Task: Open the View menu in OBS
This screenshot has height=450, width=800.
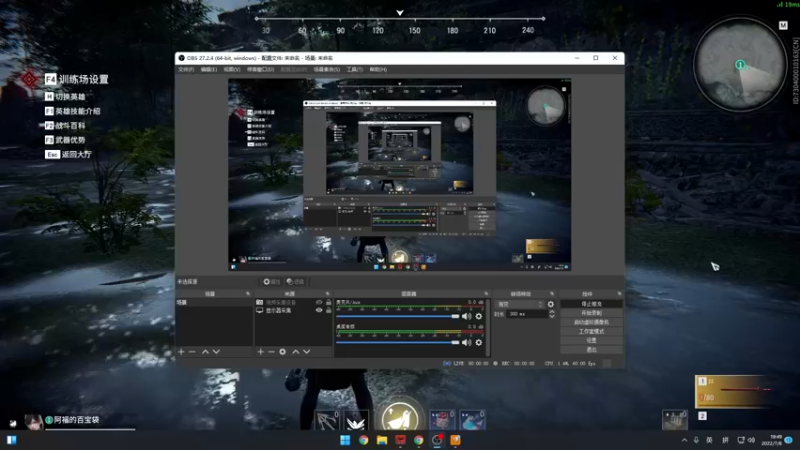Action: [232, 69]
